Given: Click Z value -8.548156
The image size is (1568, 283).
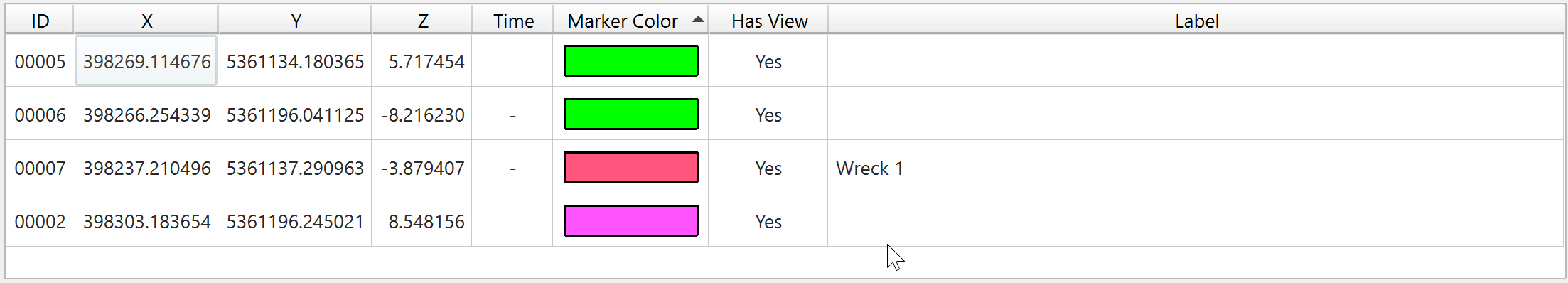Looking at the screenshot, I should point(423,221).
